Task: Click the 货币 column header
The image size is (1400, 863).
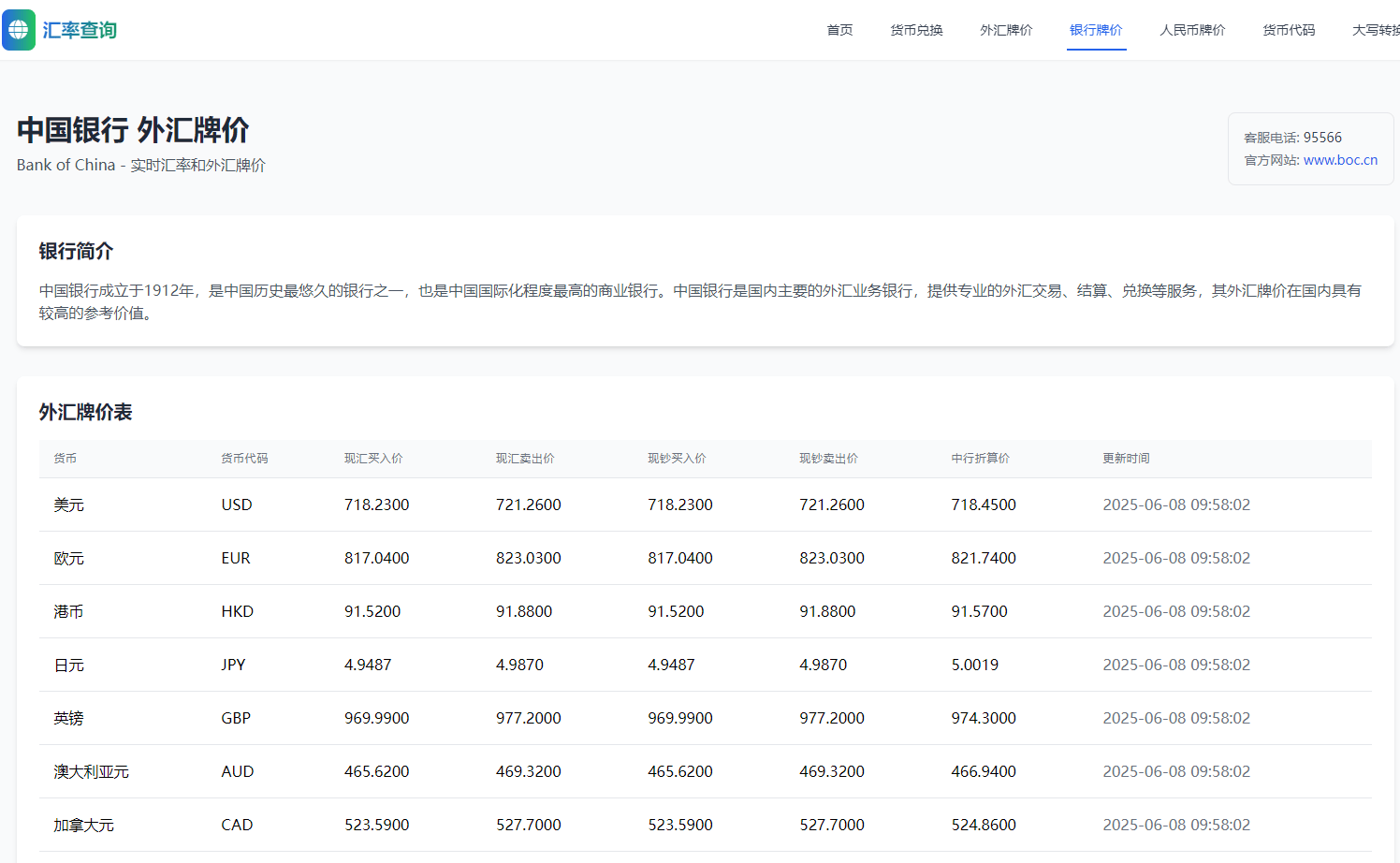Action: click(x=65, y=459)
